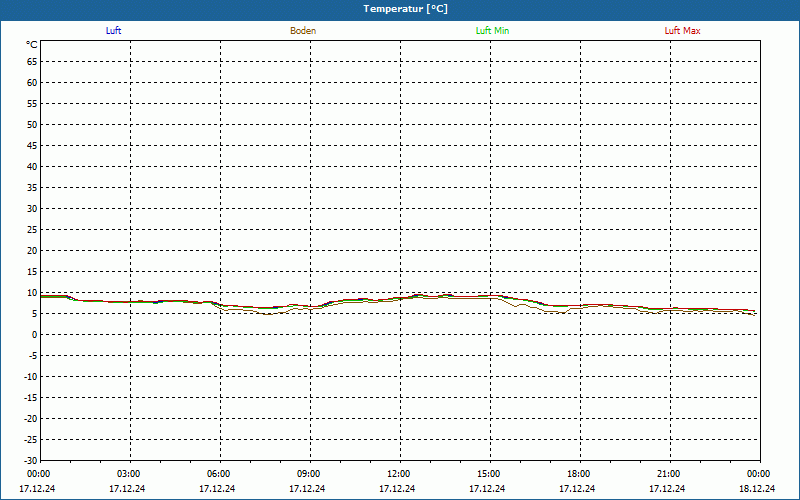Screen dimensions: 800x500
Task: Click the 30 y-axis value
Action: pyautogui.click(x=32, y=209)
